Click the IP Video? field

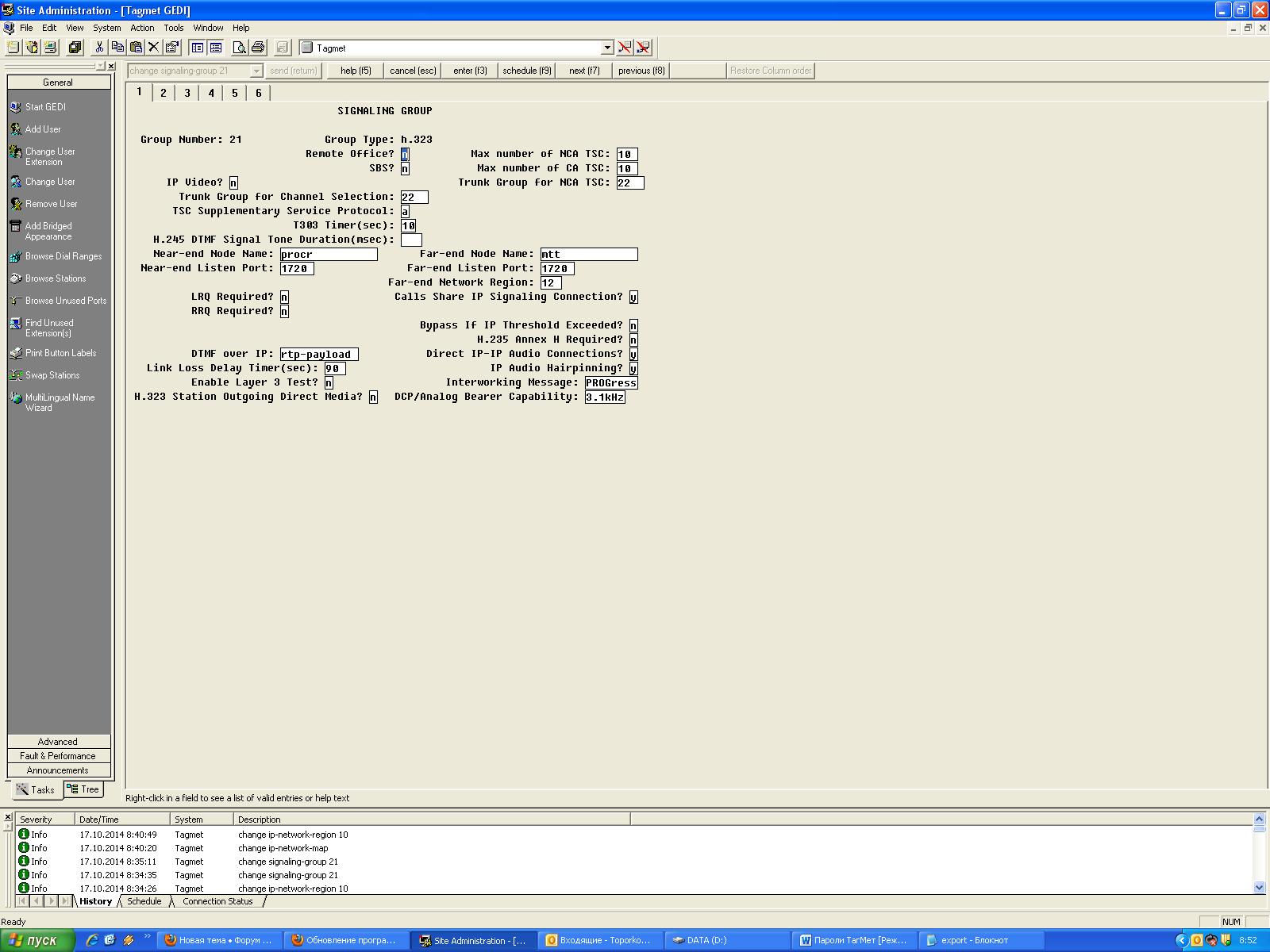[233, 183]
